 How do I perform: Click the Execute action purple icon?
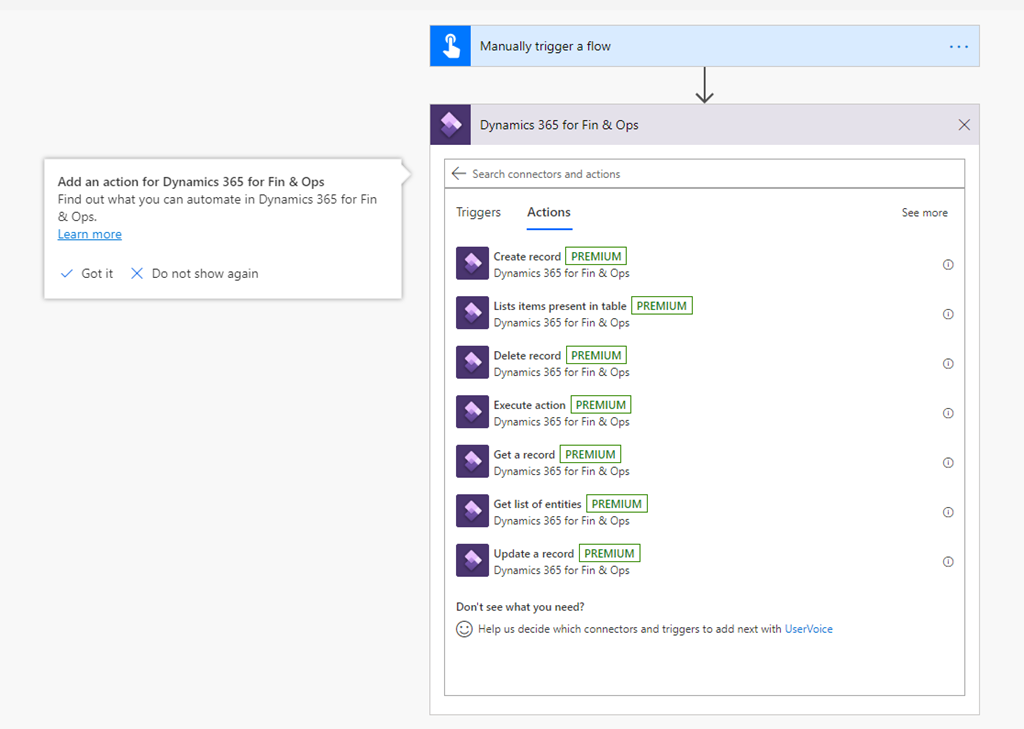point(472,412)
